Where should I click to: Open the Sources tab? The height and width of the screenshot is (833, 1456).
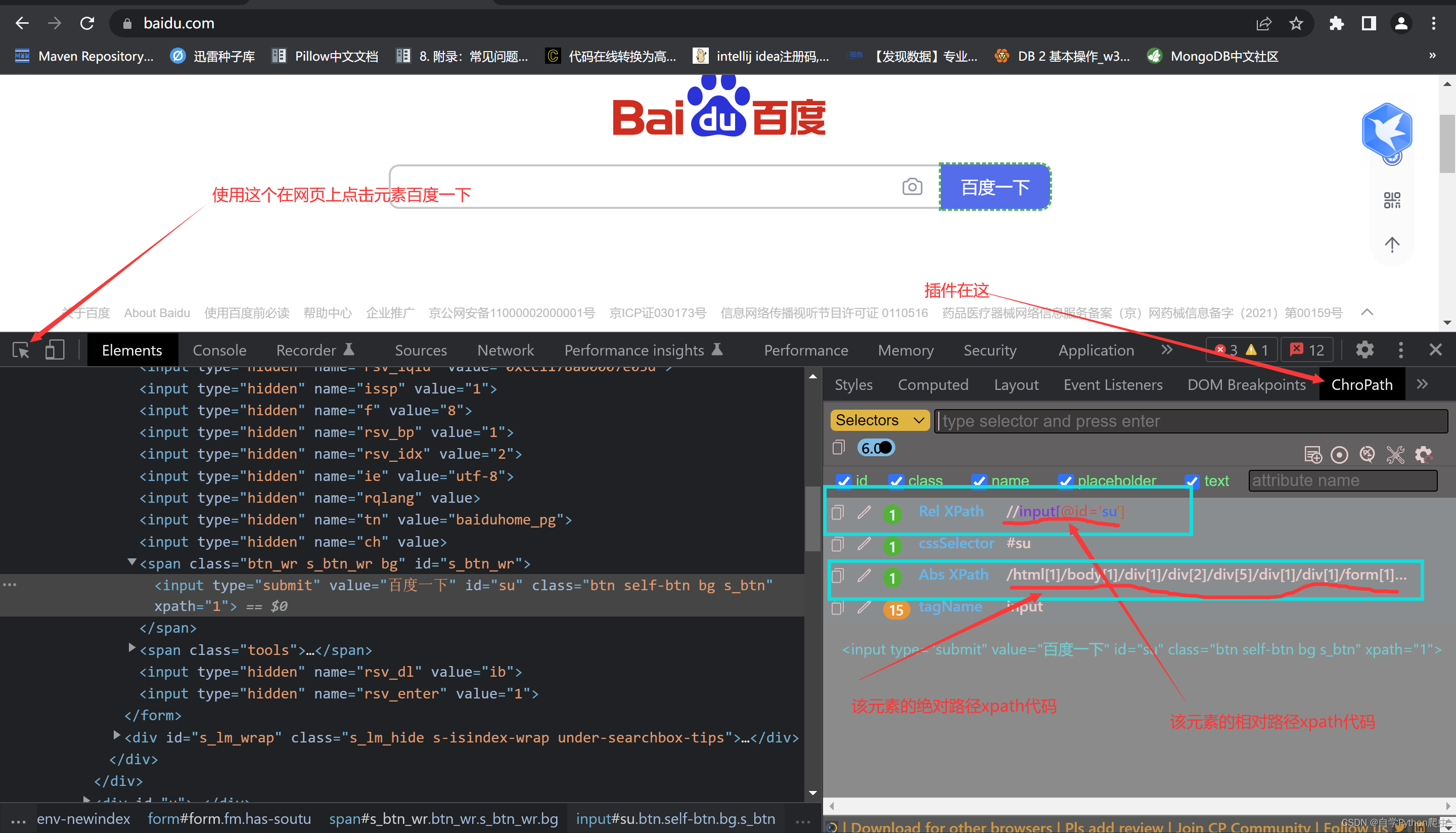[421, 350]
